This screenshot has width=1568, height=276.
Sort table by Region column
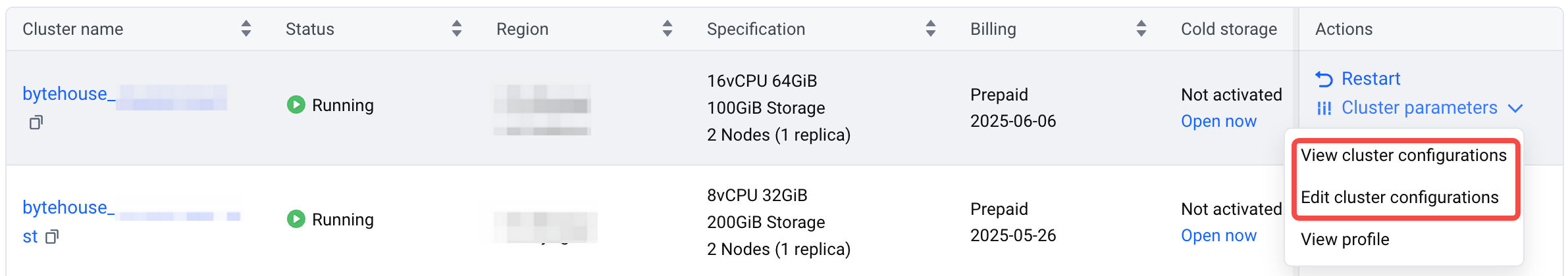(667, 28)
